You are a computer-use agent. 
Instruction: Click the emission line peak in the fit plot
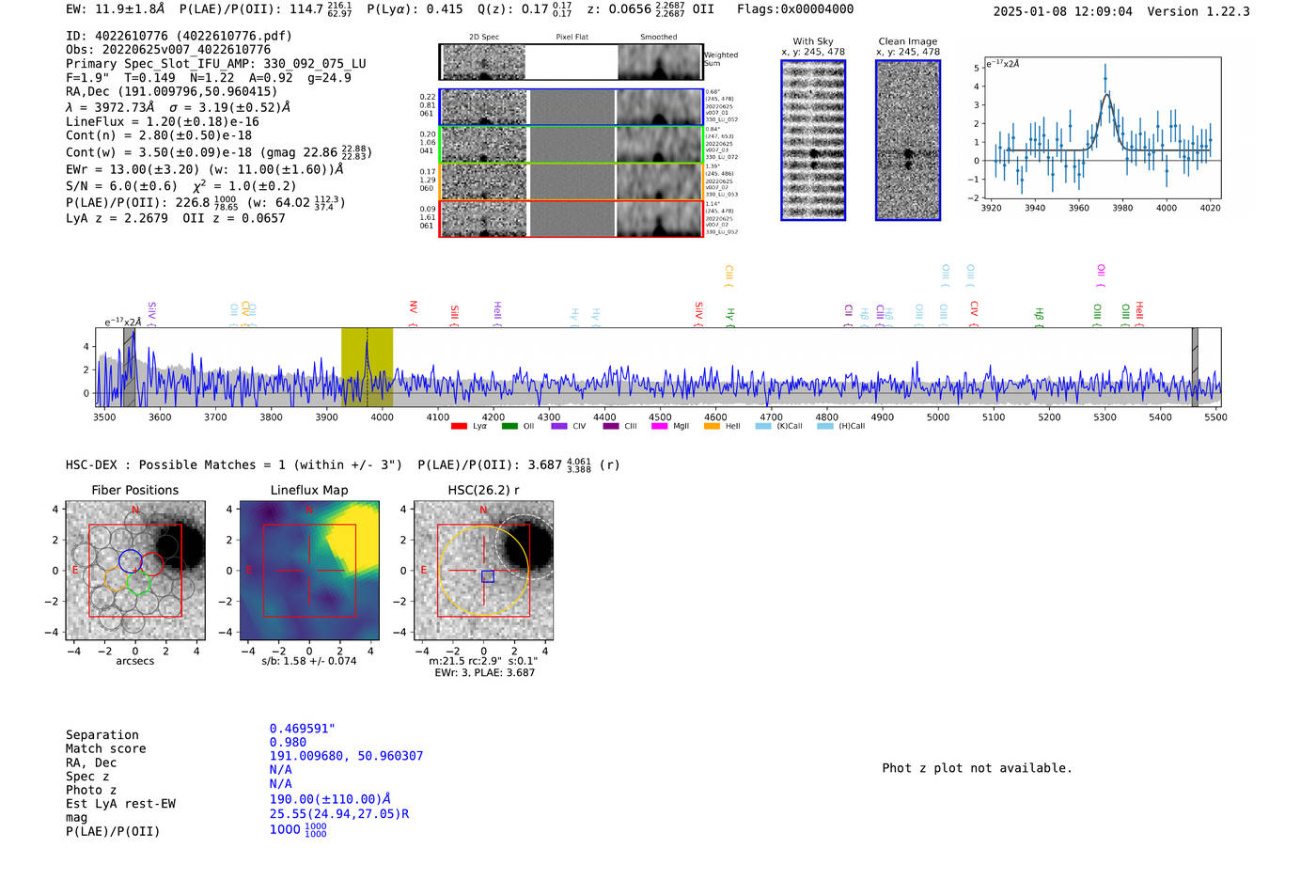1105,79
